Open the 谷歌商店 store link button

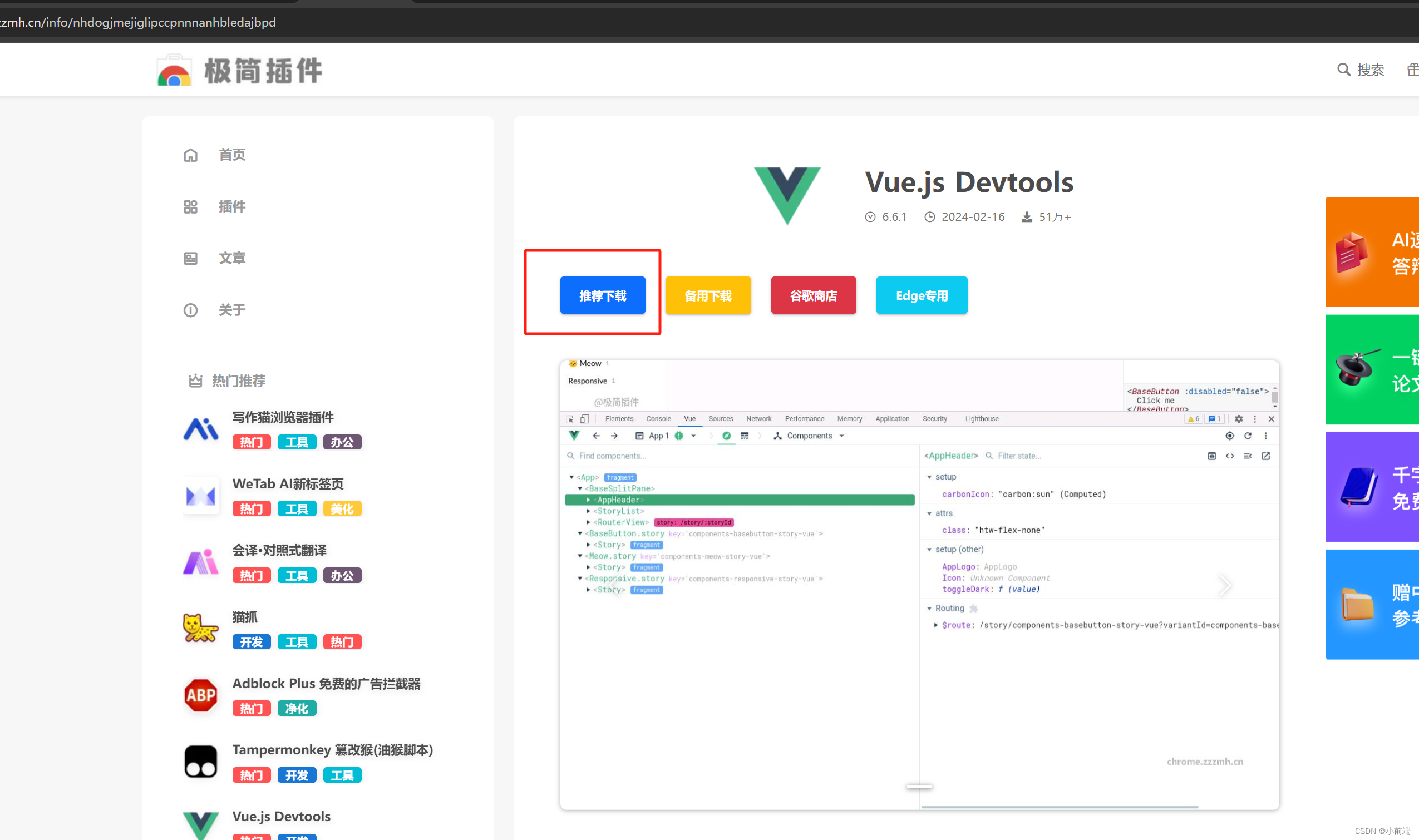[x=813, y=295]
